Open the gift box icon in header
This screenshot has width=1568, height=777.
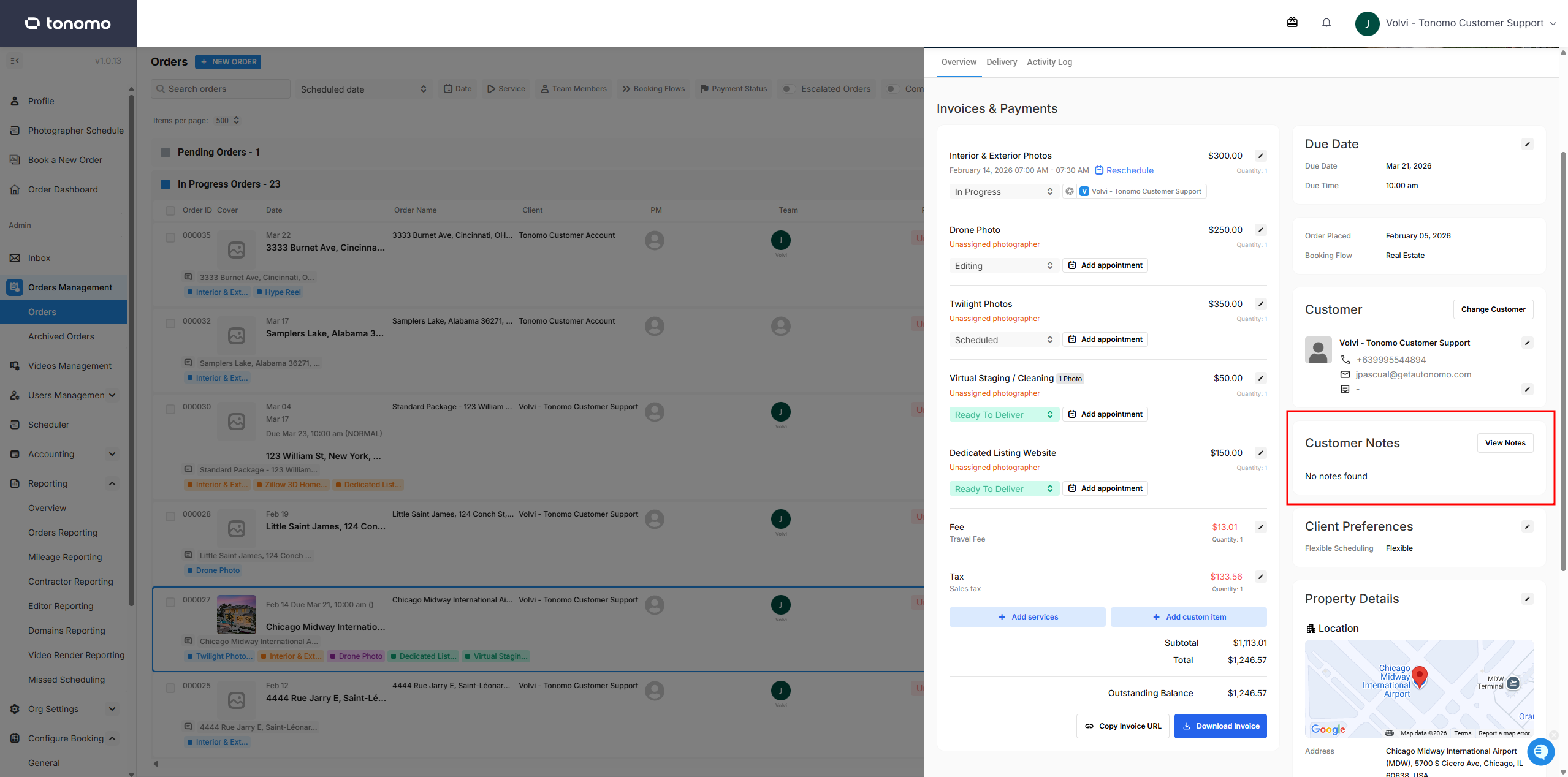pyautogui.click(x=1292, y=23)
